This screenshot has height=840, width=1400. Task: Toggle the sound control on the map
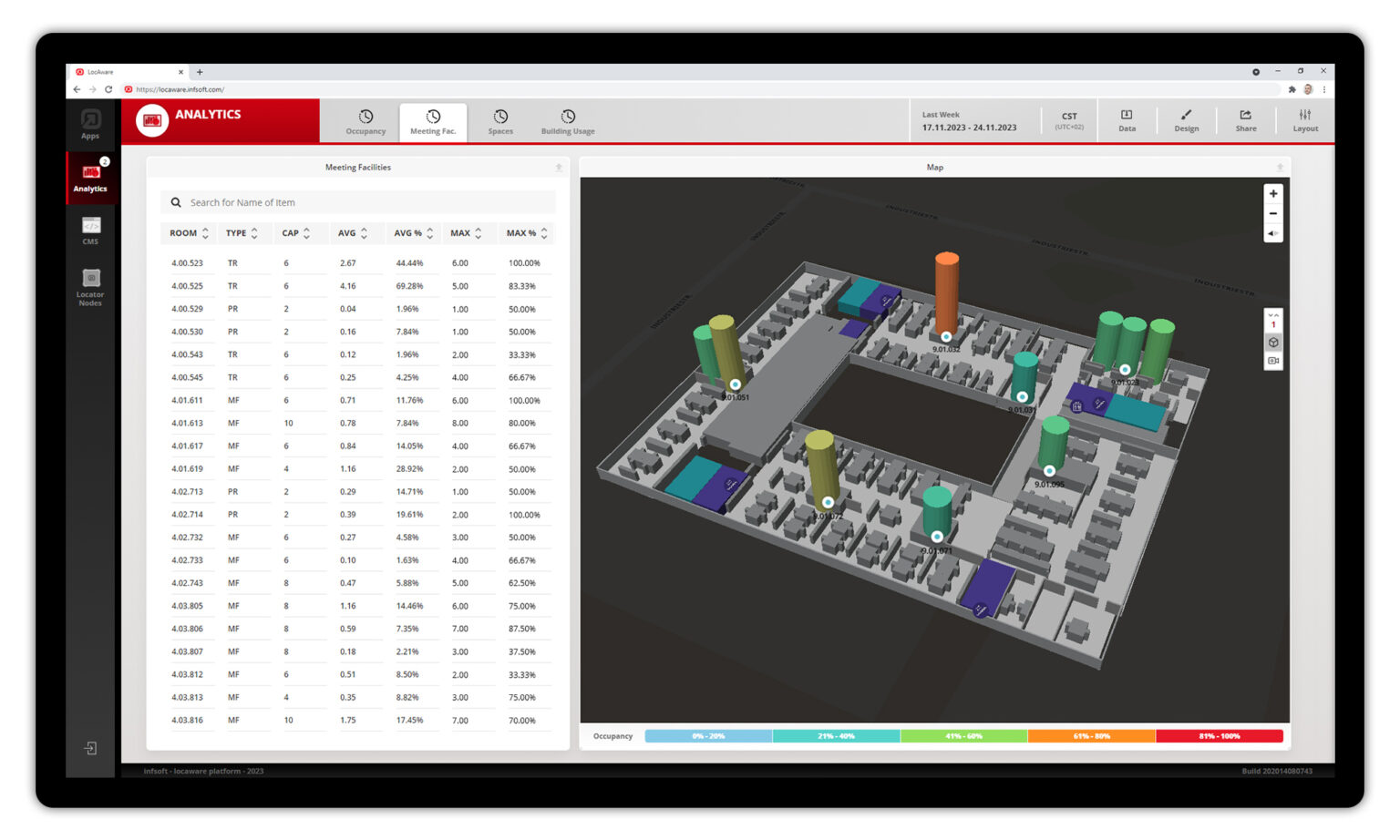[1273, 233]
